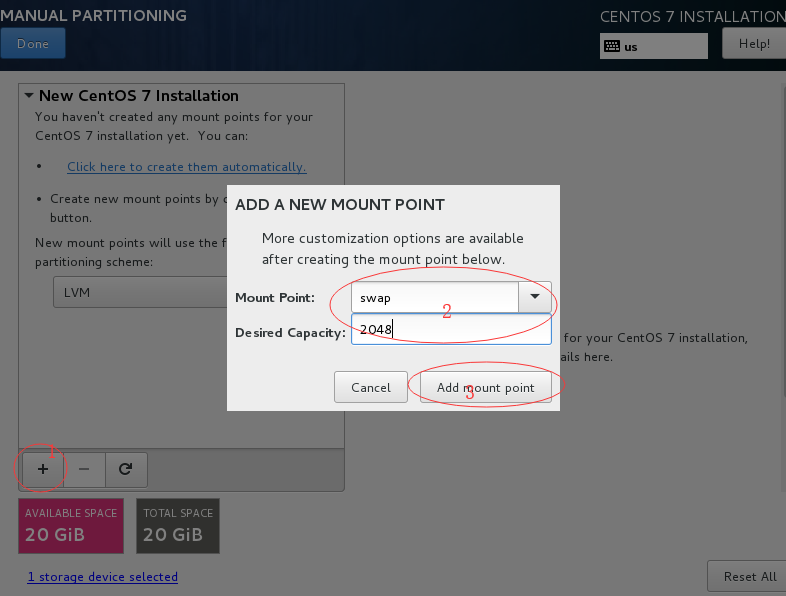Viewport: 786px width, 596px height.
Task: Cancel the new mount point dialog
Action: coord(371,387)
